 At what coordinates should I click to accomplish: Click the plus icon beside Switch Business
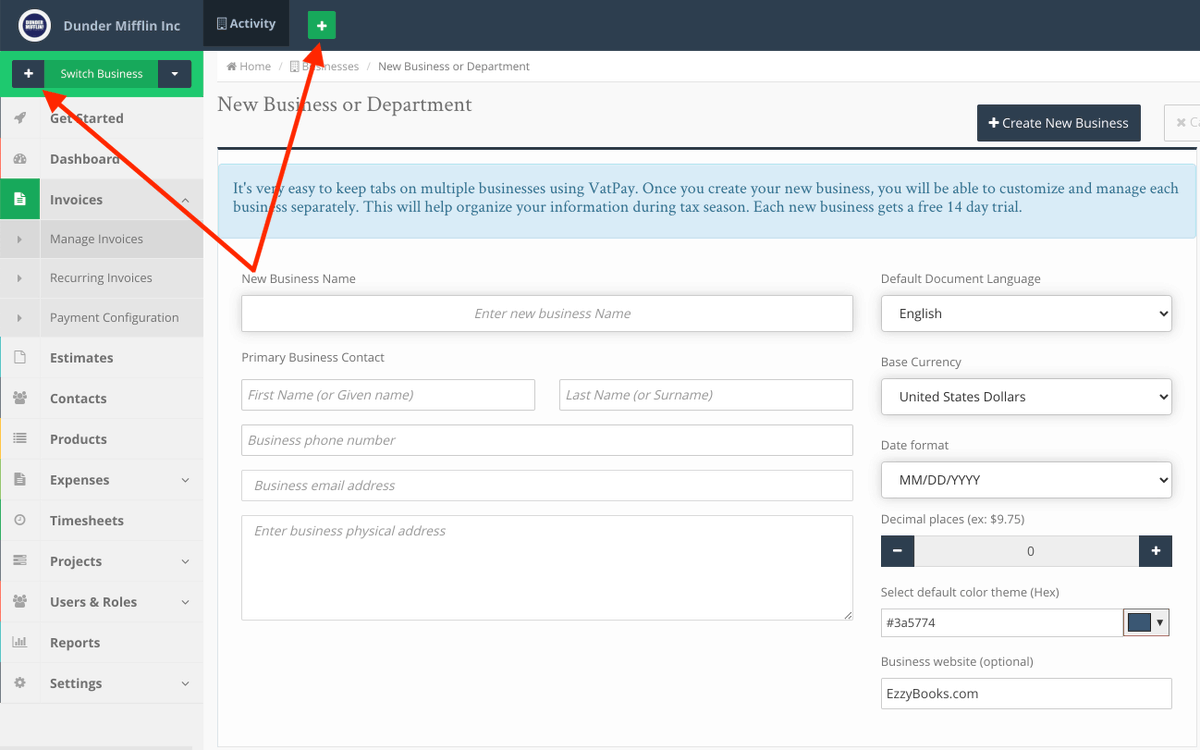coord(28,74)
